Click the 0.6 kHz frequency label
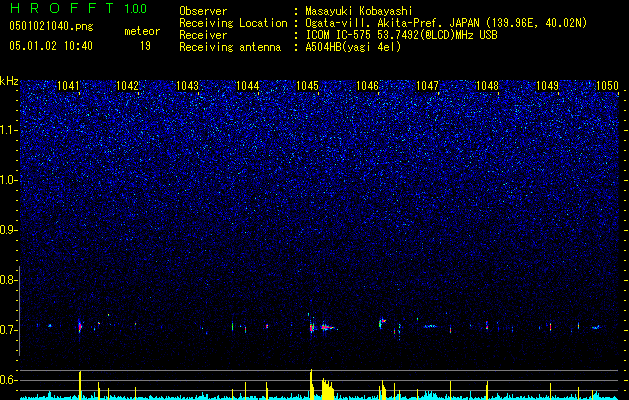 [8, 380]
